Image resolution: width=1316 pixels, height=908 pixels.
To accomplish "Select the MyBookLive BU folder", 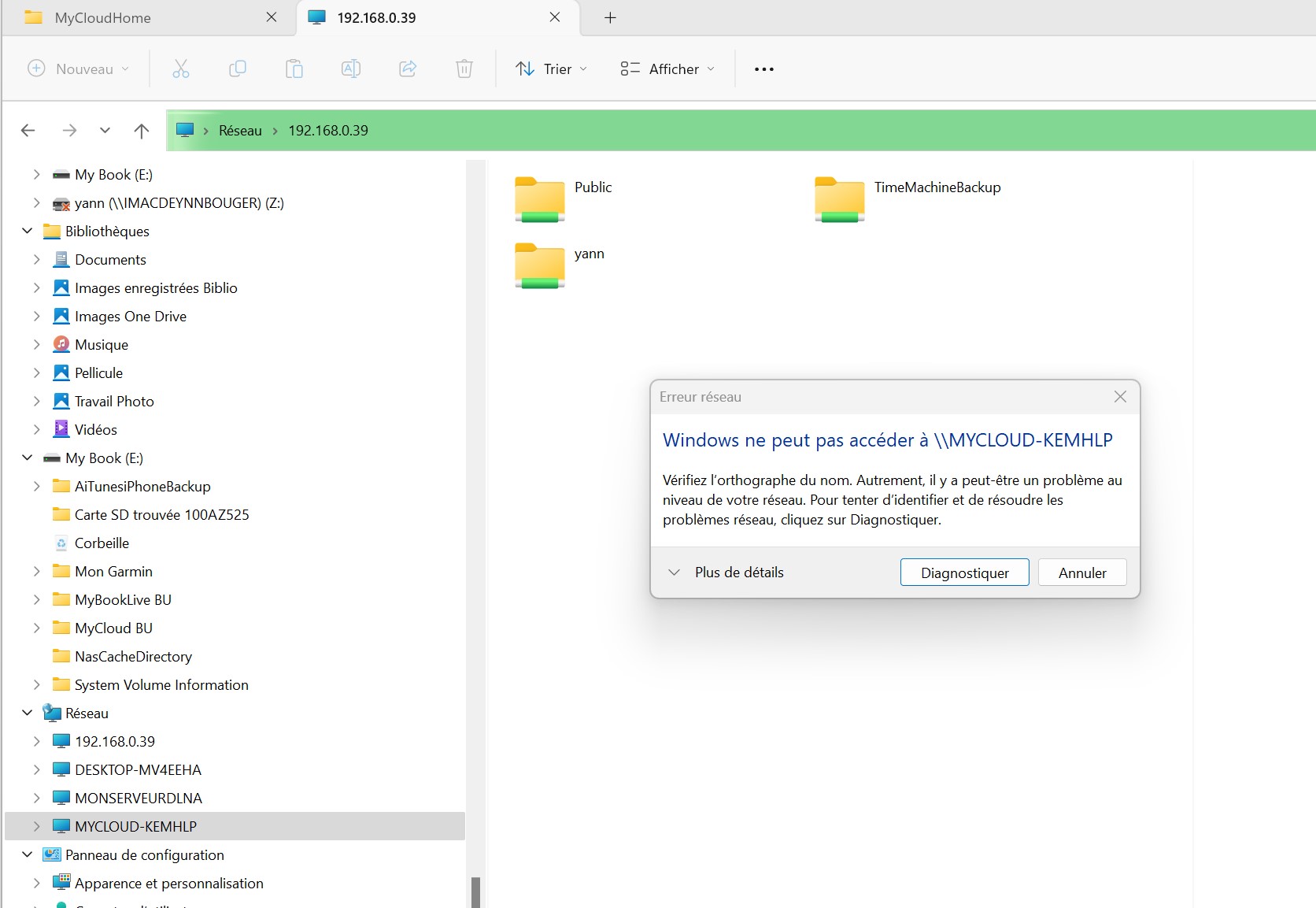I will pyautogui.click(x=123, y=599).
